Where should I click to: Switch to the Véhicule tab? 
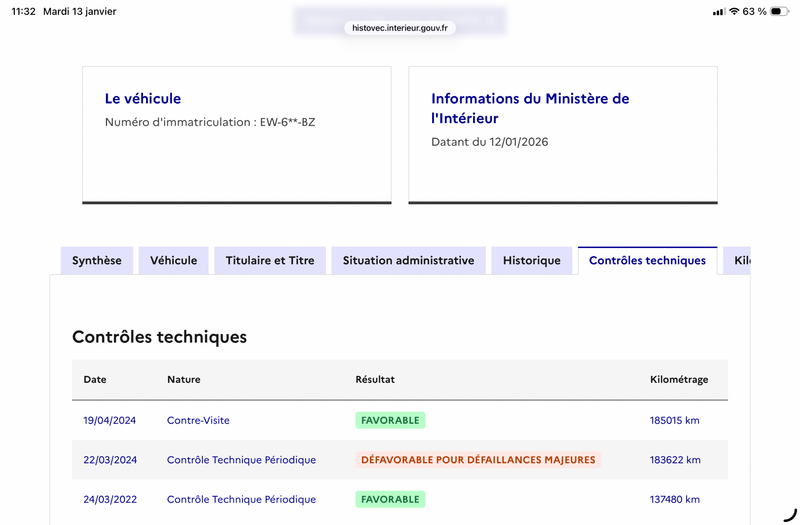[173, 261]
